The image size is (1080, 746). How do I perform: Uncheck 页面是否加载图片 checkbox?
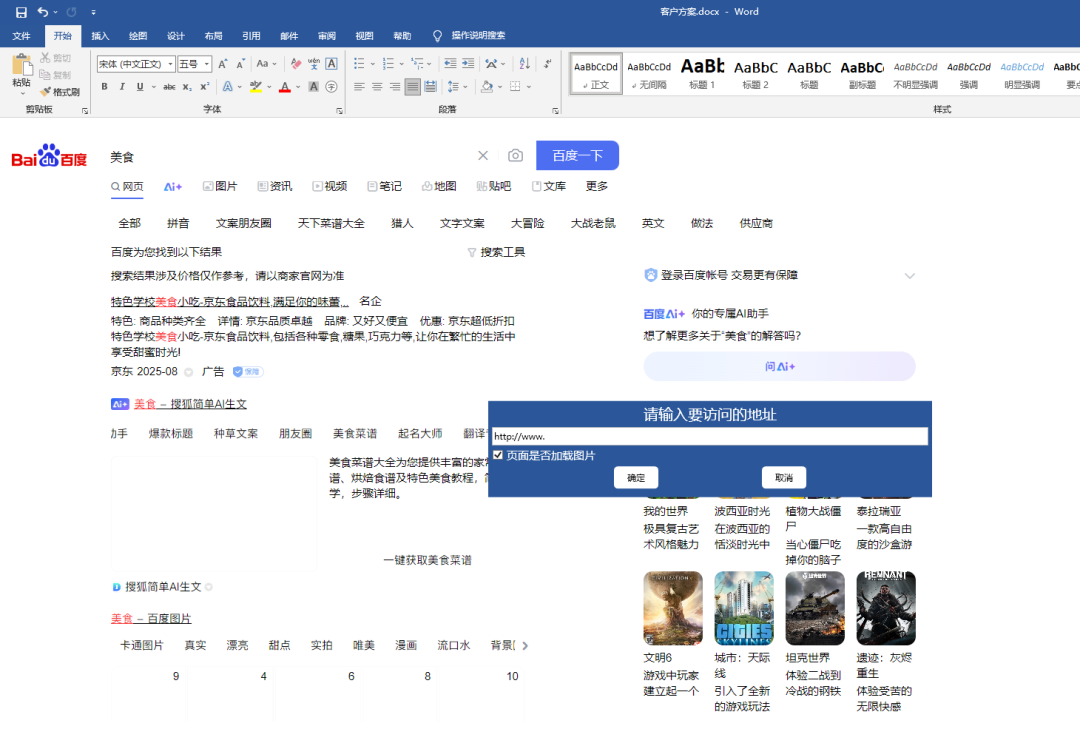pos(498,455)
